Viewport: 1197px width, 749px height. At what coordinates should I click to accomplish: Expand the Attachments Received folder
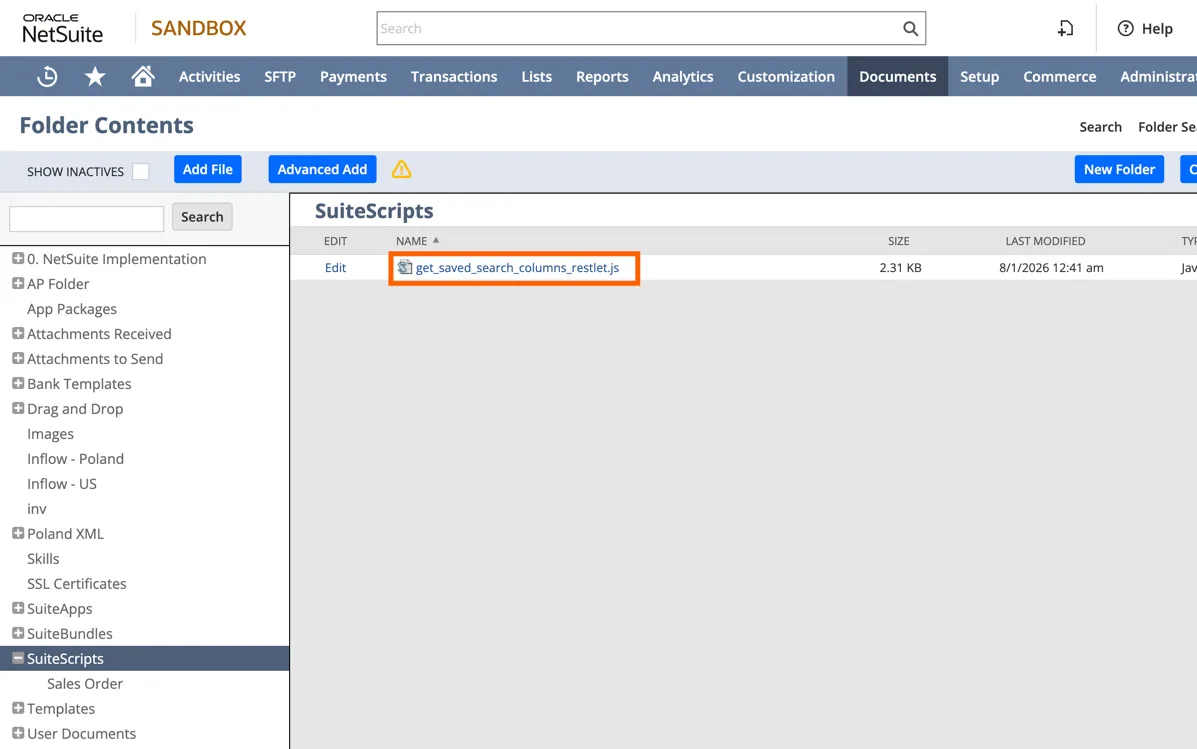pos(18,334)
